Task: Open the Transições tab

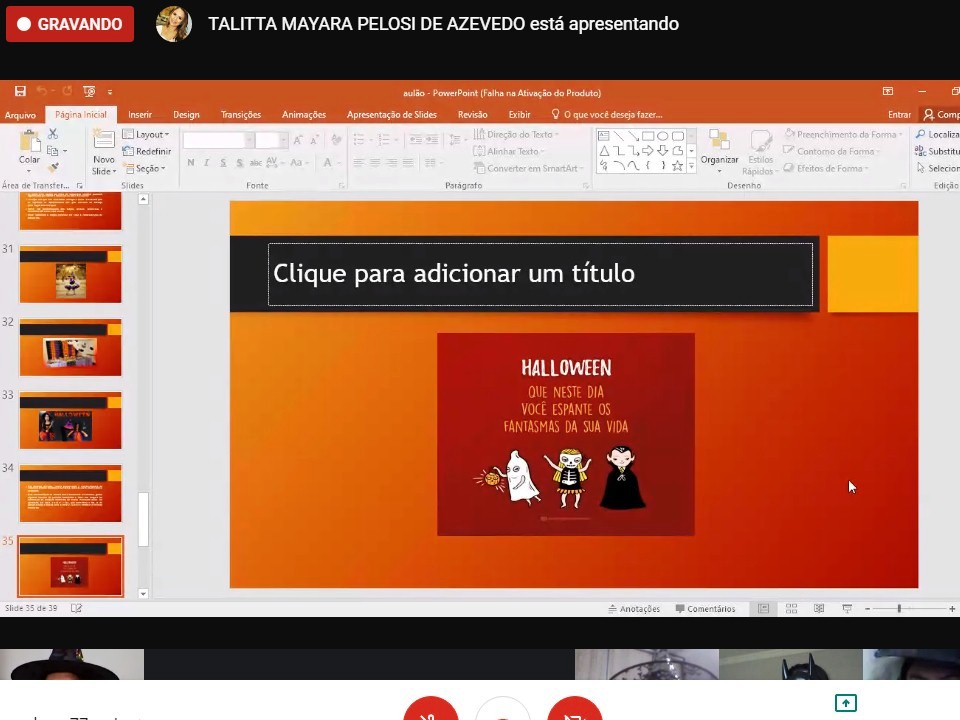Action: tap(241, 114)
